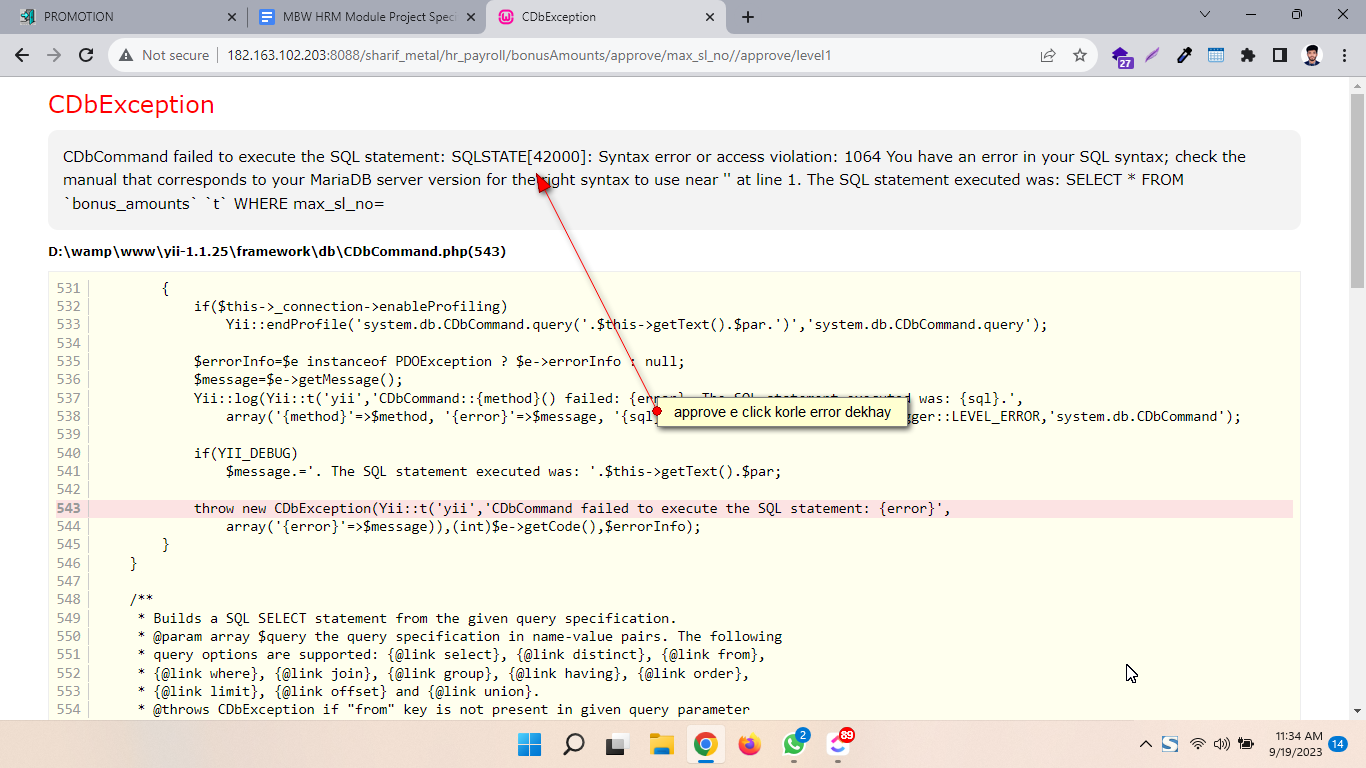The width and height of the screenshot is (1366, 768).
Task: Open the eyedropper color picker extension
Action: point(1184,56)
